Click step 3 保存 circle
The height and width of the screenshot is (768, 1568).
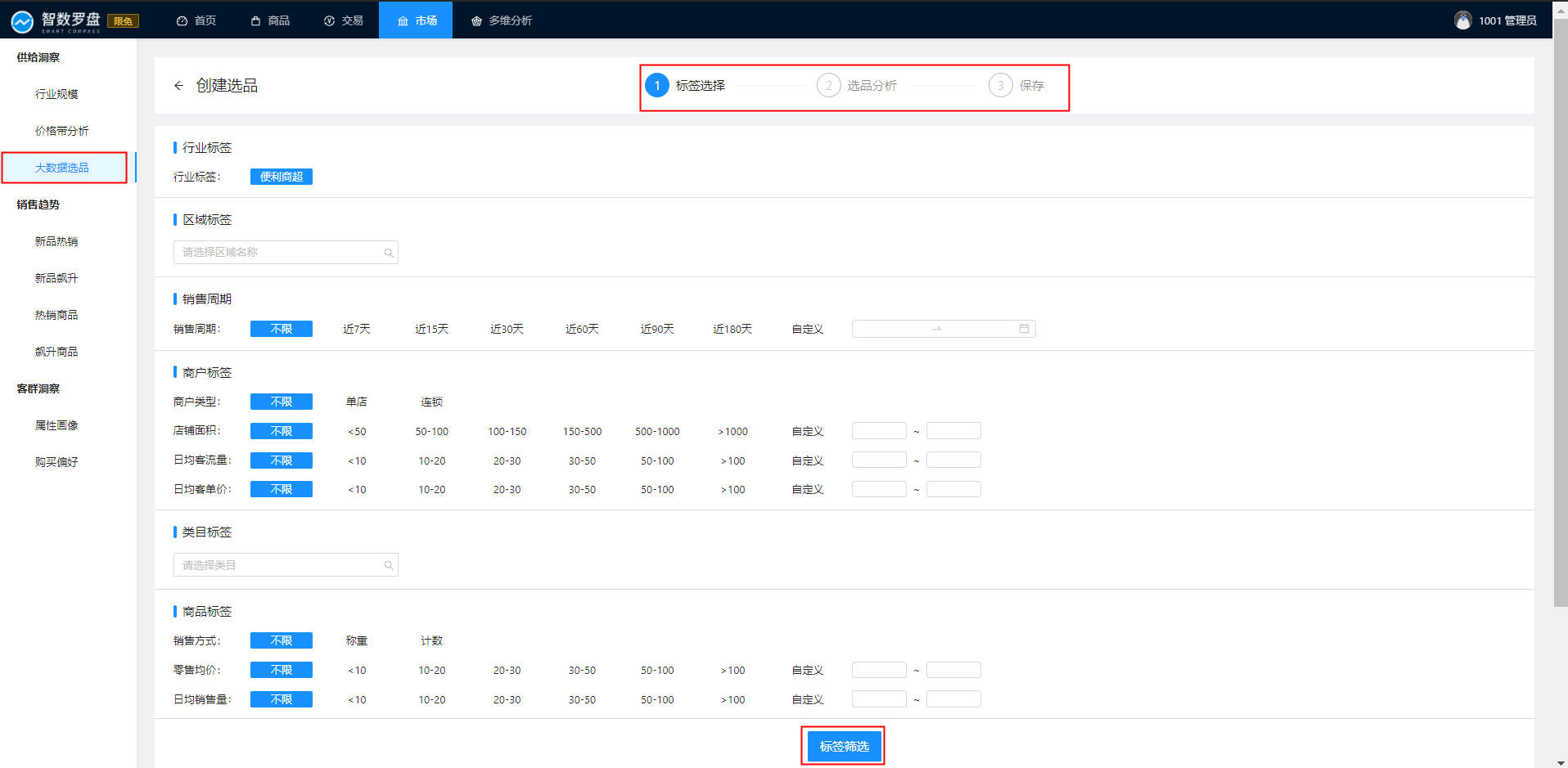(1000, 86)
